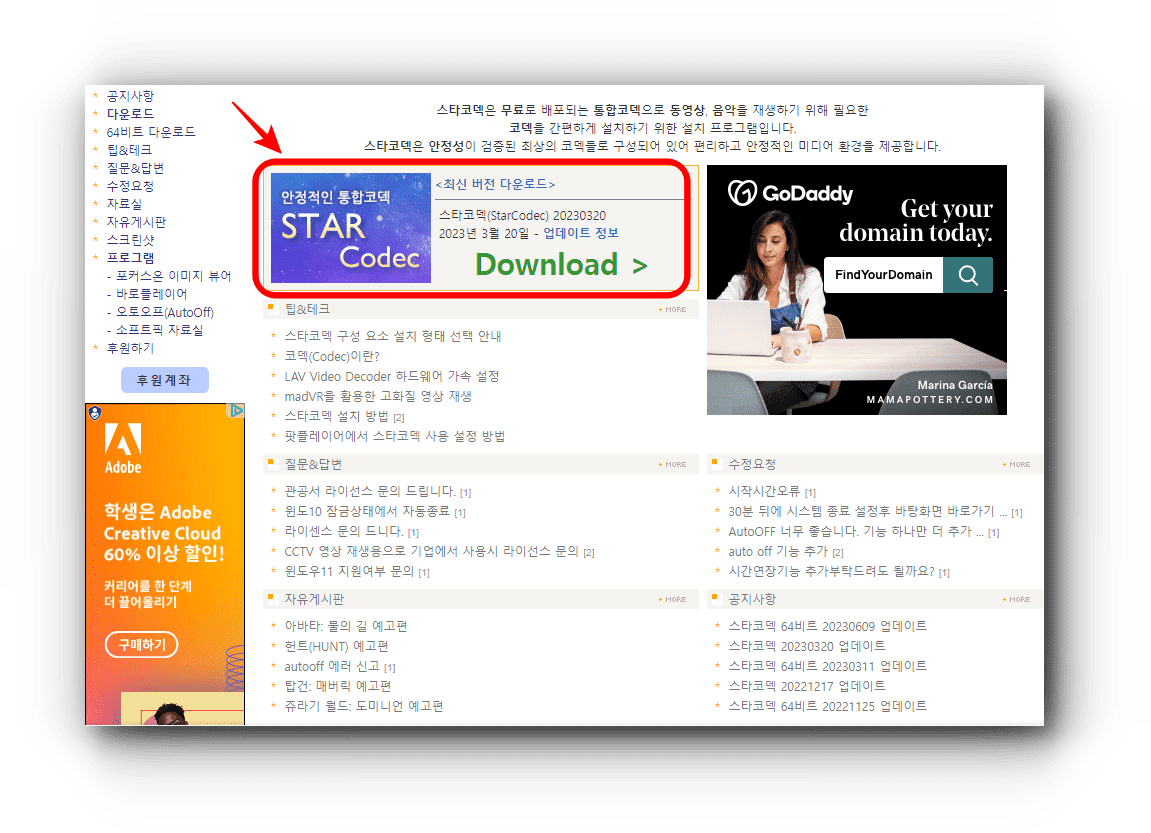Open 관공서 라이선스 문의 드립니다 post
1151x833 pixels.
[x=371, y=492]
